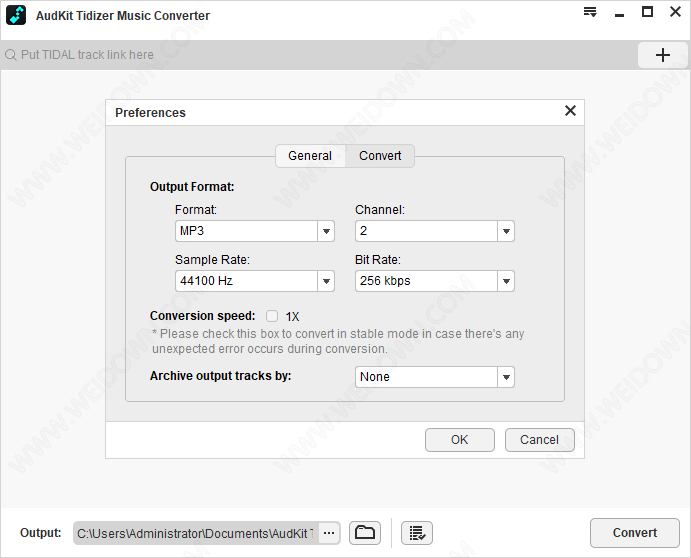This screenshot has width=691, height=558.
Task: Open the output folder icon
Action: (365, 533)
